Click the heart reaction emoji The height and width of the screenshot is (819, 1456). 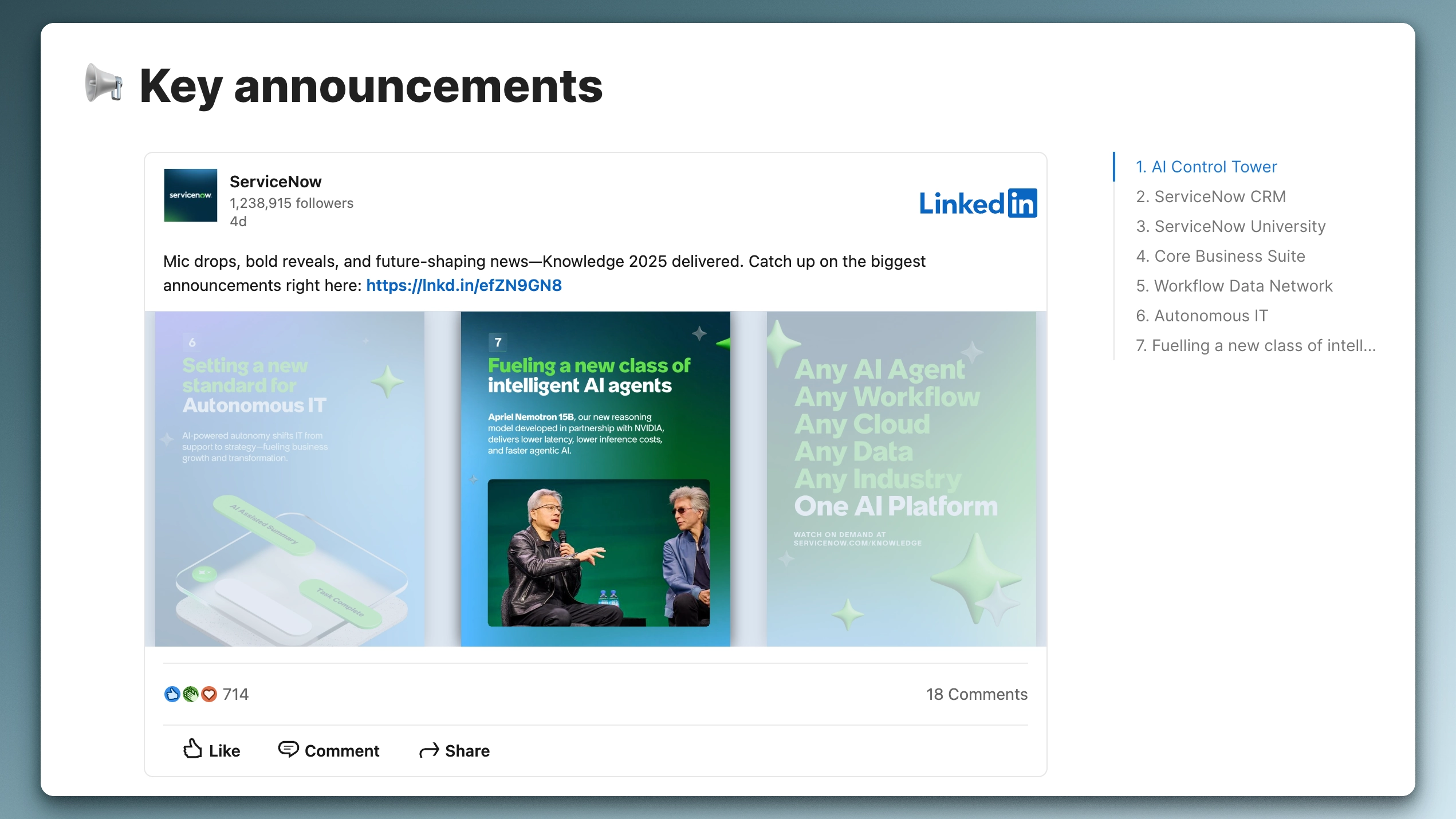click(x=209, y=694)
